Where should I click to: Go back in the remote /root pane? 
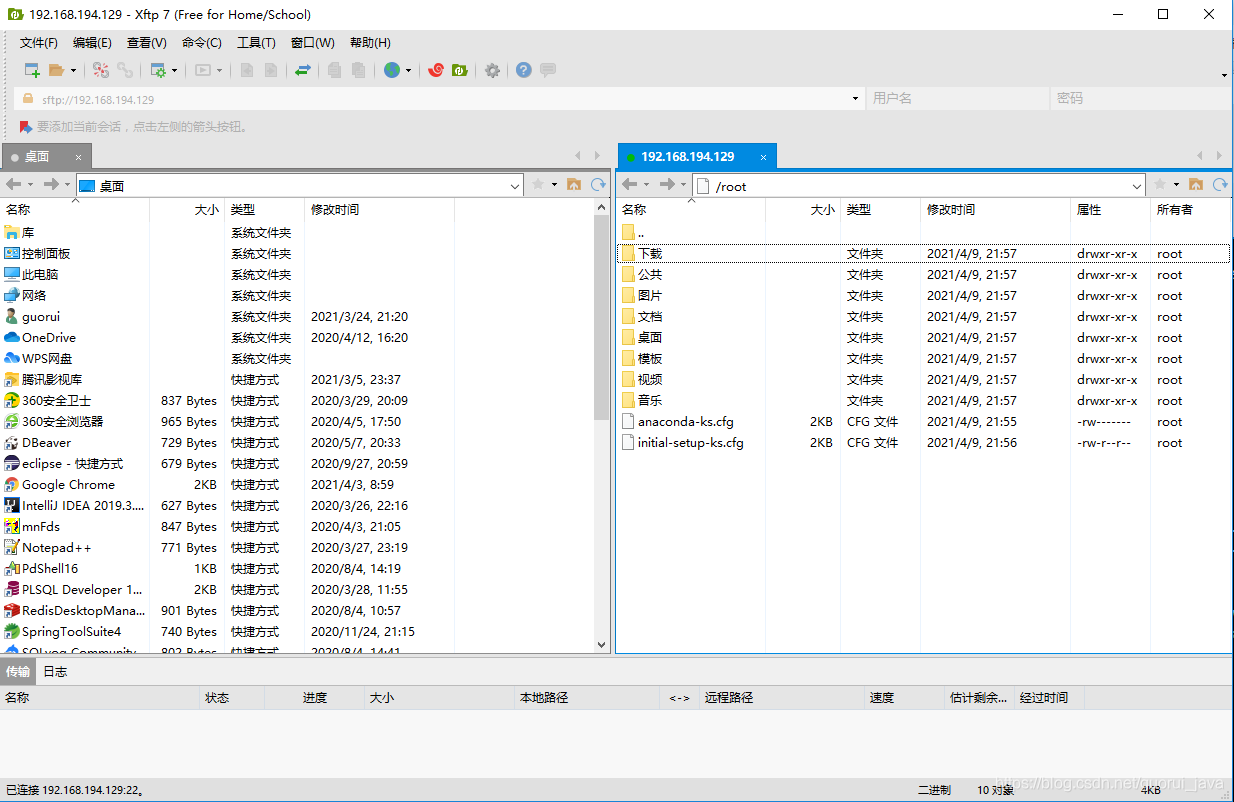pyautogui.click(x=630, y=185)
